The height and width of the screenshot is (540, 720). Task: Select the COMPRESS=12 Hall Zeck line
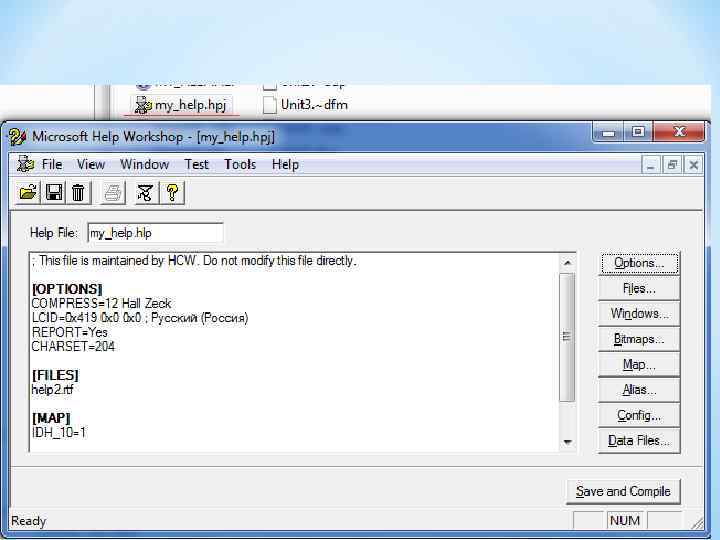coord(101,304)
